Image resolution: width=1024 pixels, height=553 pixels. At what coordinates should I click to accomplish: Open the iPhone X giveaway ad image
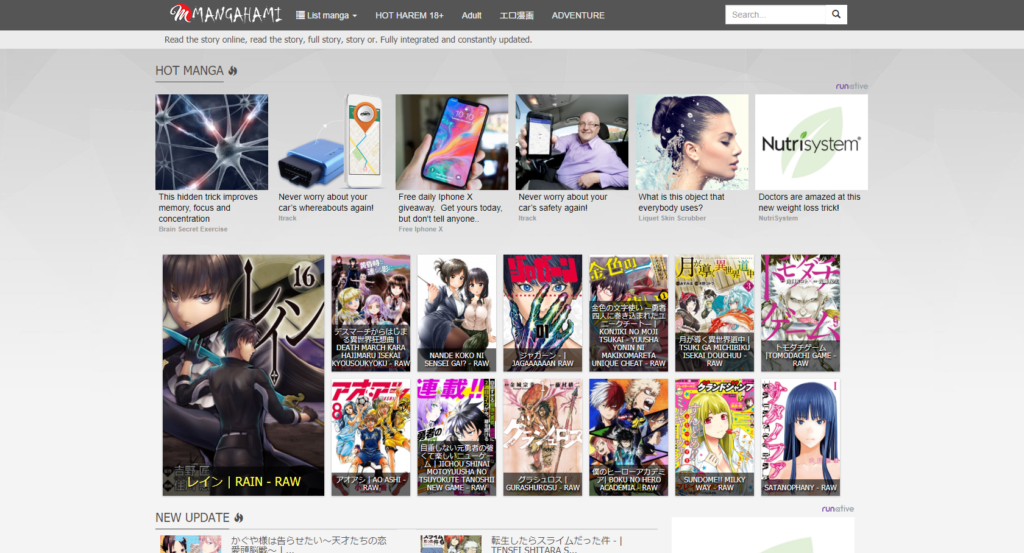pos(451,142)
